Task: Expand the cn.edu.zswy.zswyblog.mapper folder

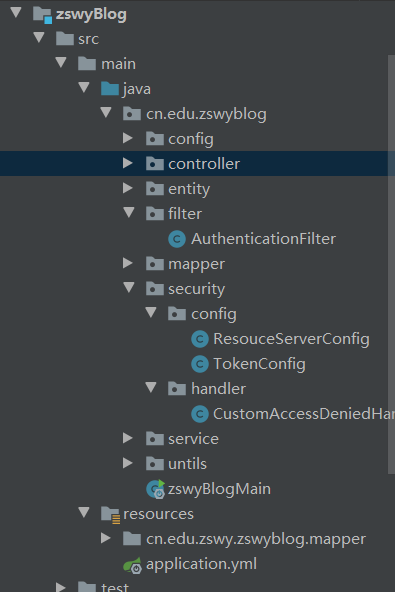Action: coord(106,538)
